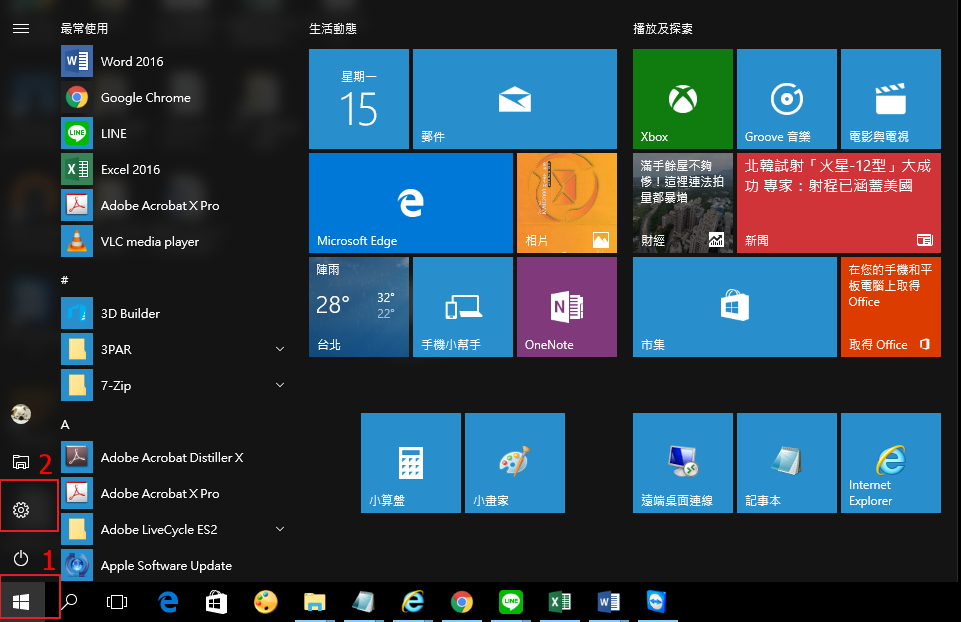Open the 相片 photos tile
Image resolution: width=961 pixels, height=622 pixels.
pos(567,203)
